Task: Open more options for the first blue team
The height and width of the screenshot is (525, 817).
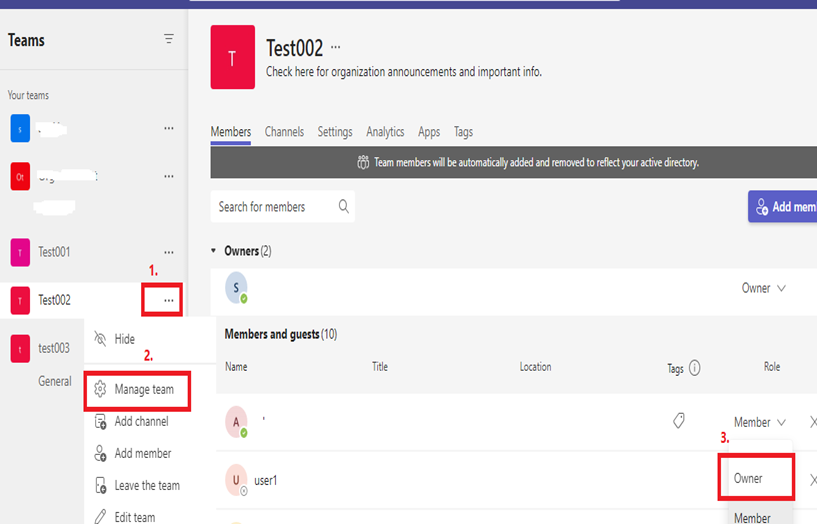Action: [169, 129]
